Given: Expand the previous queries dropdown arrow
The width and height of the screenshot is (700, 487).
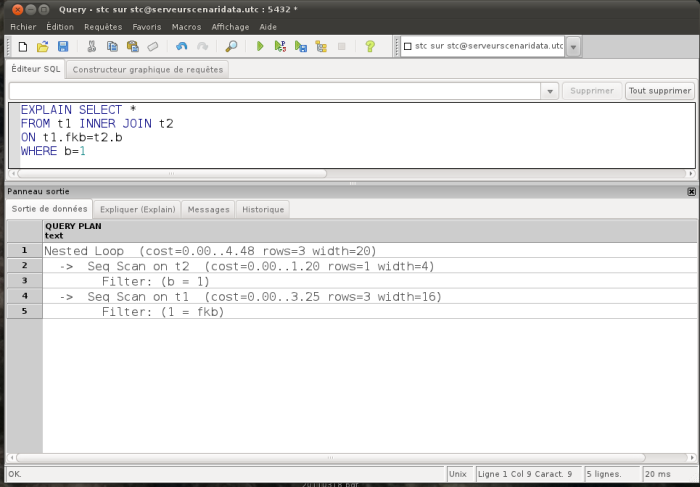Looking at the screenshot, I should click(550, 91).
